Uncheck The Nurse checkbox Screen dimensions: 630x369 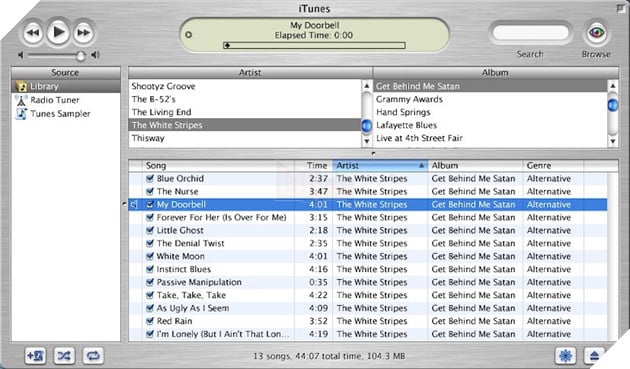point(150,191)
